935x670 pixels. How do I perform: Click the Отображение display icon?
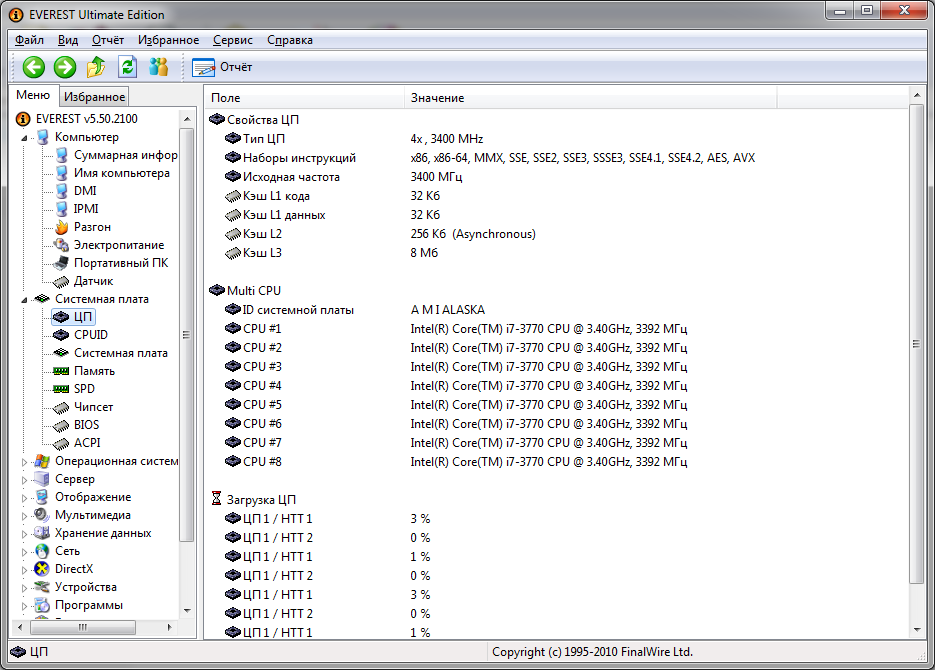(42, 497)
